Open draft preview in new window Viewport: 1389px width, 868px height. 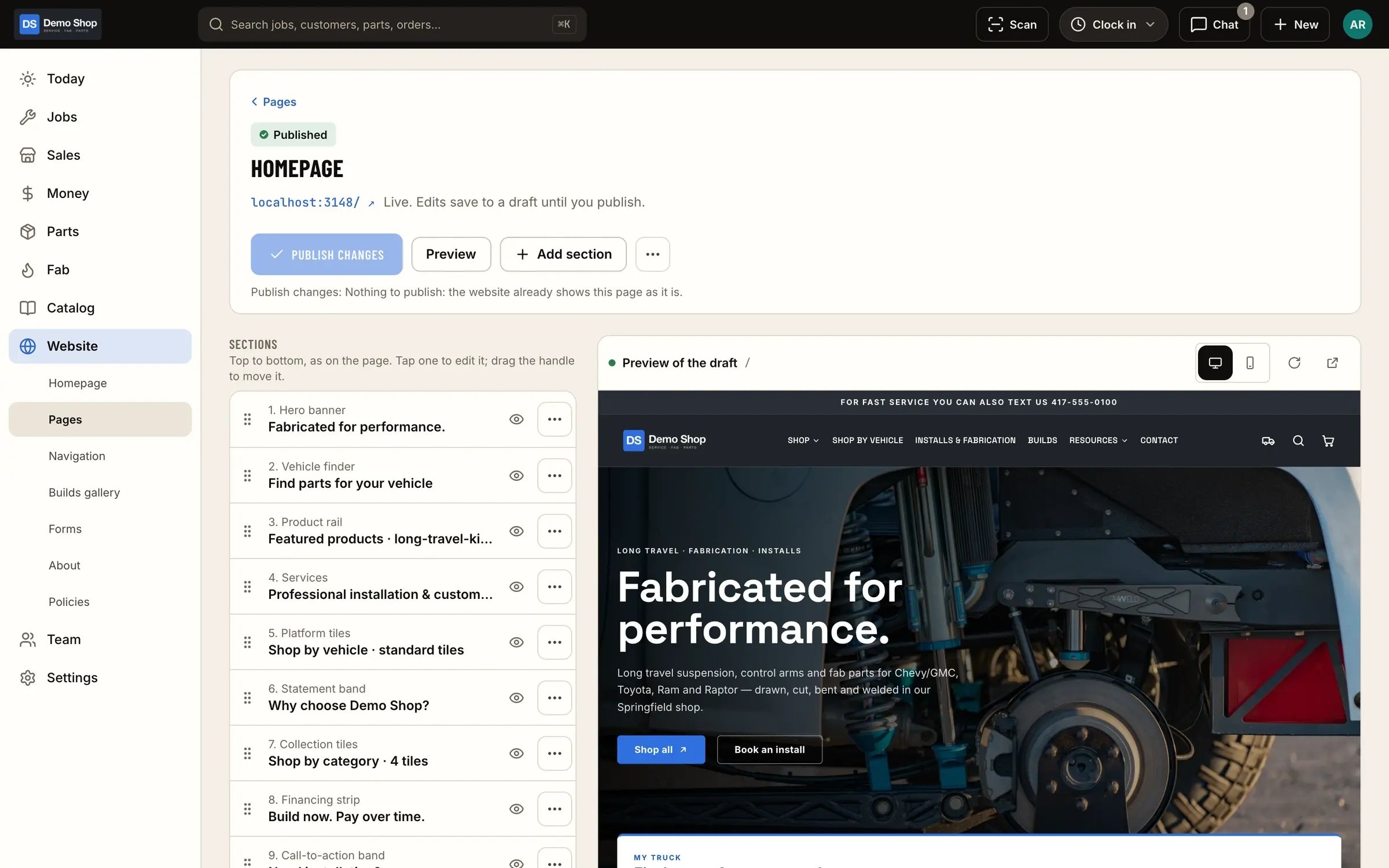click(x=1332, y=363)
